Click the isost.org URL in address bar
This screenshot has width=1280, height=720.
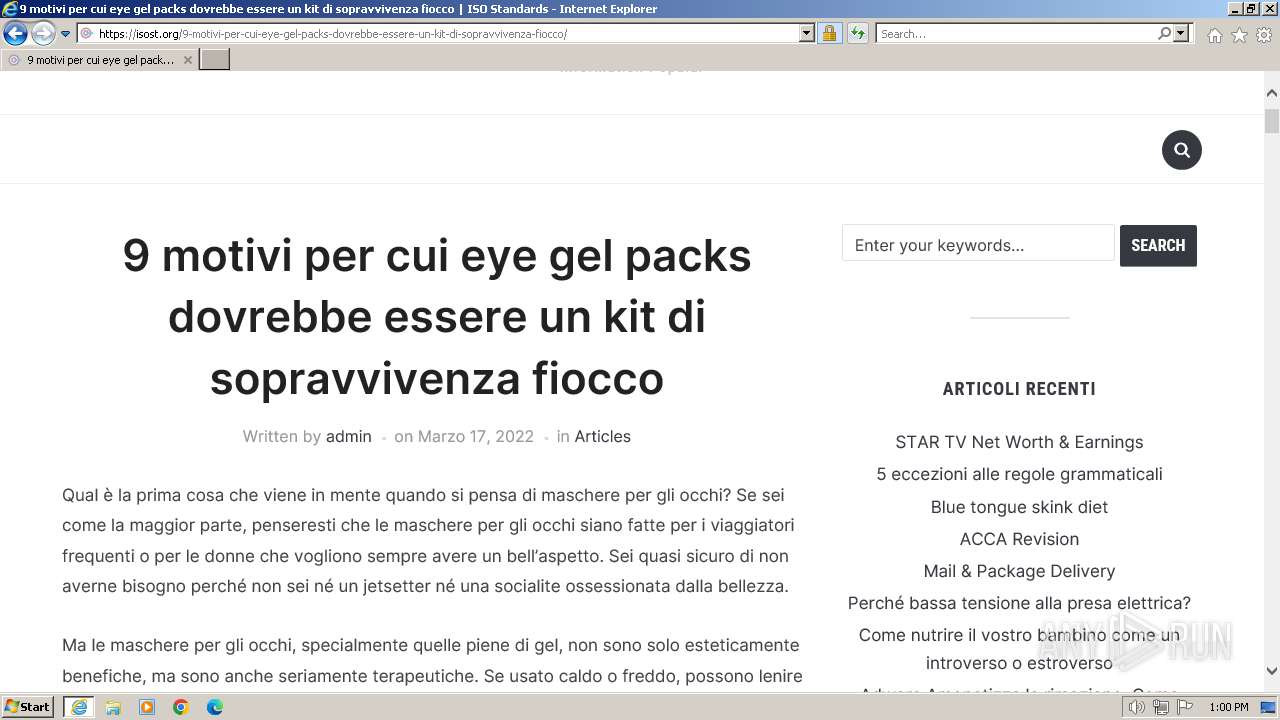(333, 34)
